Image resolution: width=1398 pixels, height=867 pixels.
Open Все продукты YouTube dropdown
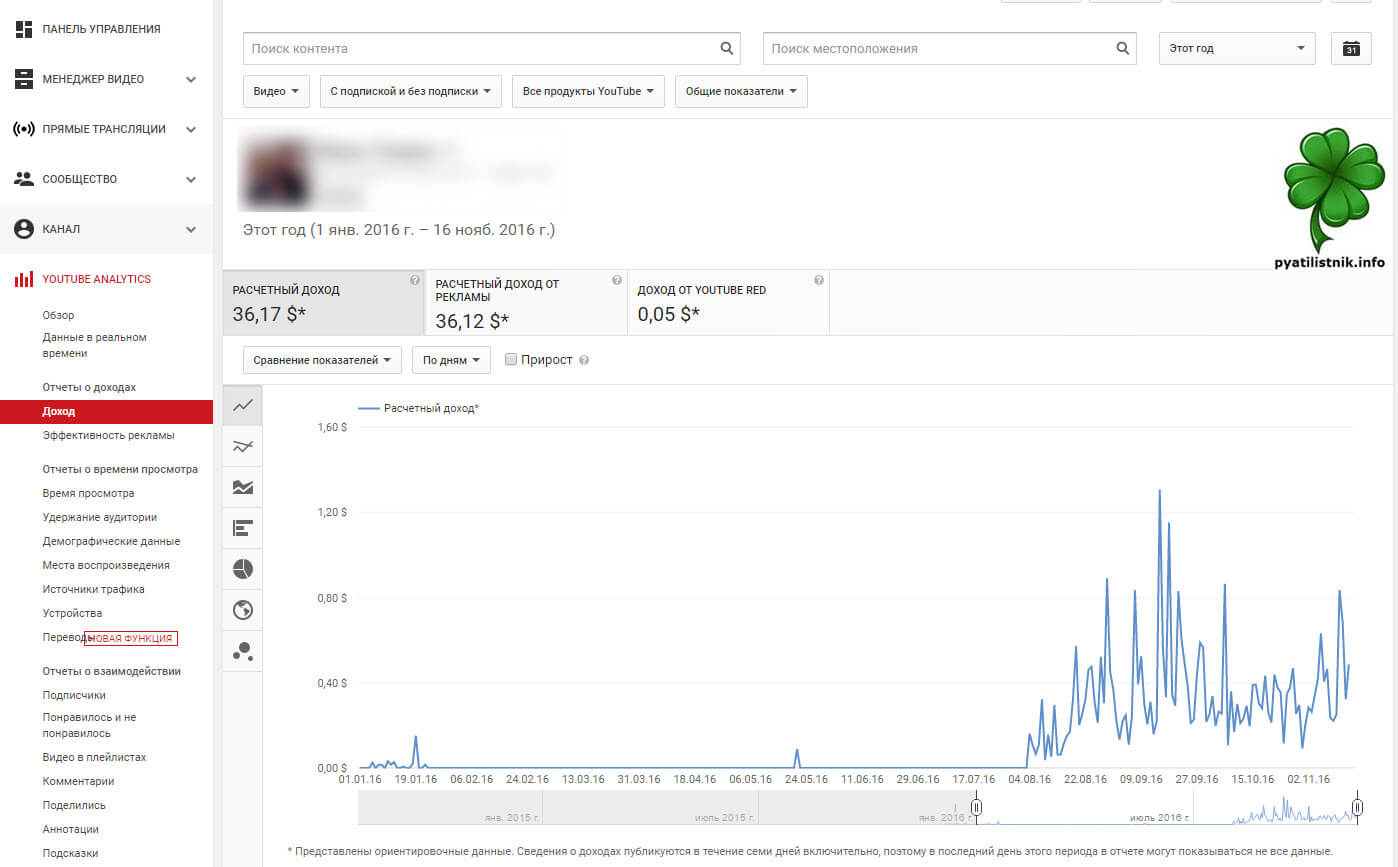[x=588, y=91]
